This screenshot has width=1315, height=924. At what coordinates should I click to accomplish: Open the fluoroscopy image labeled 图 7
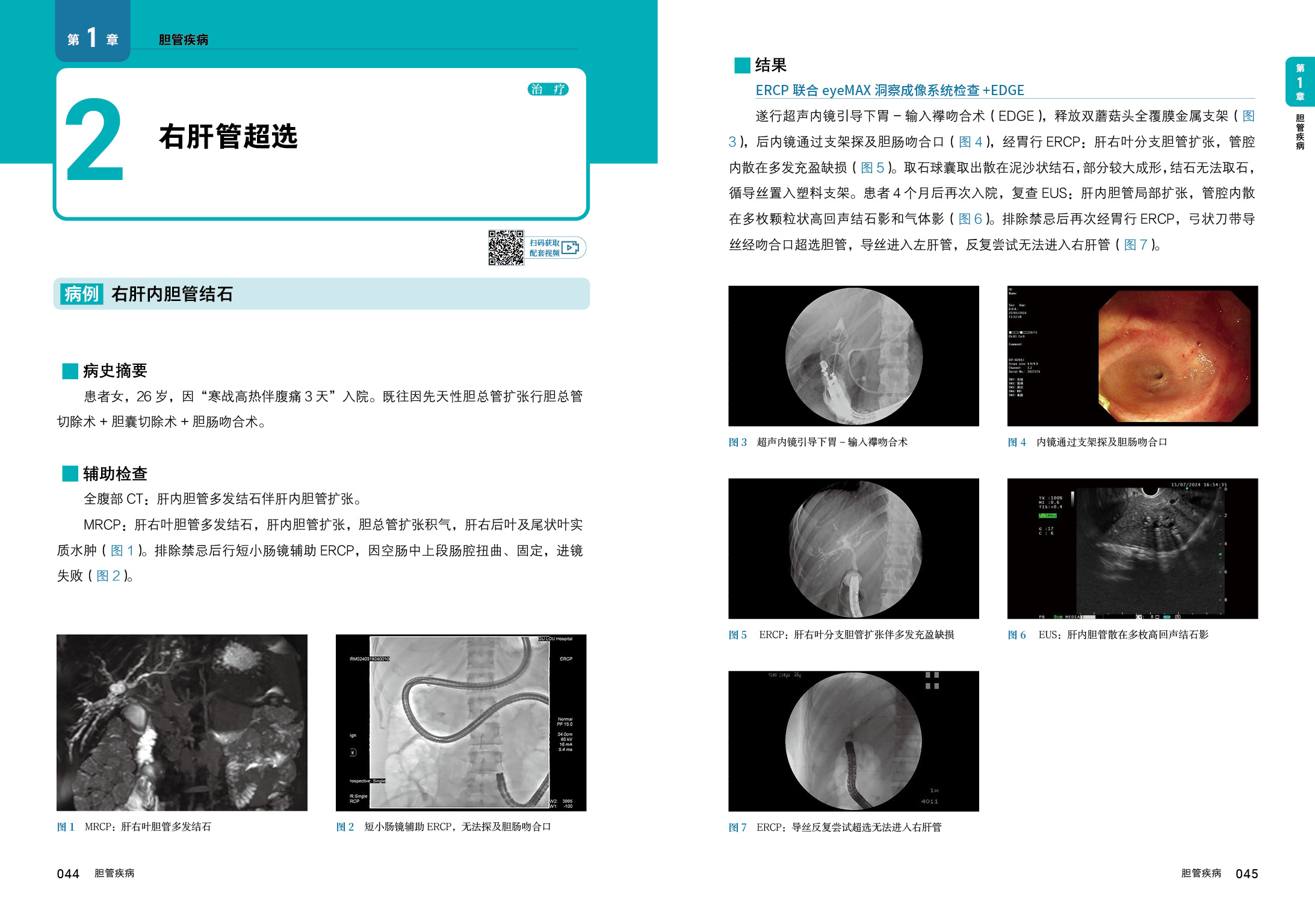pyautogui.click(x=853, y=741)
